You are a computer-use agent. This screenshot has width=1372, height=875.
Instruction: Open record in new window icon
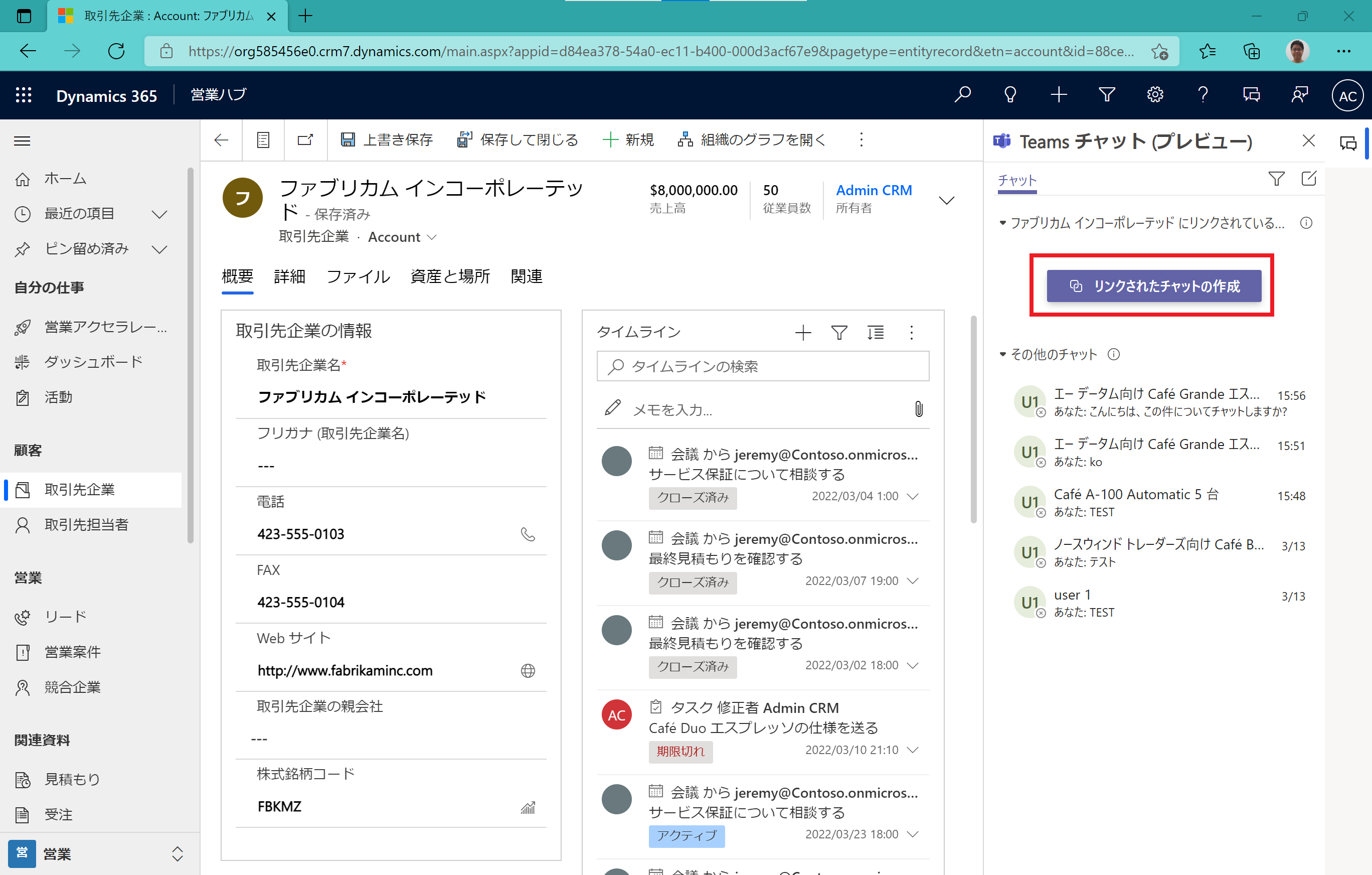point(305,139)
